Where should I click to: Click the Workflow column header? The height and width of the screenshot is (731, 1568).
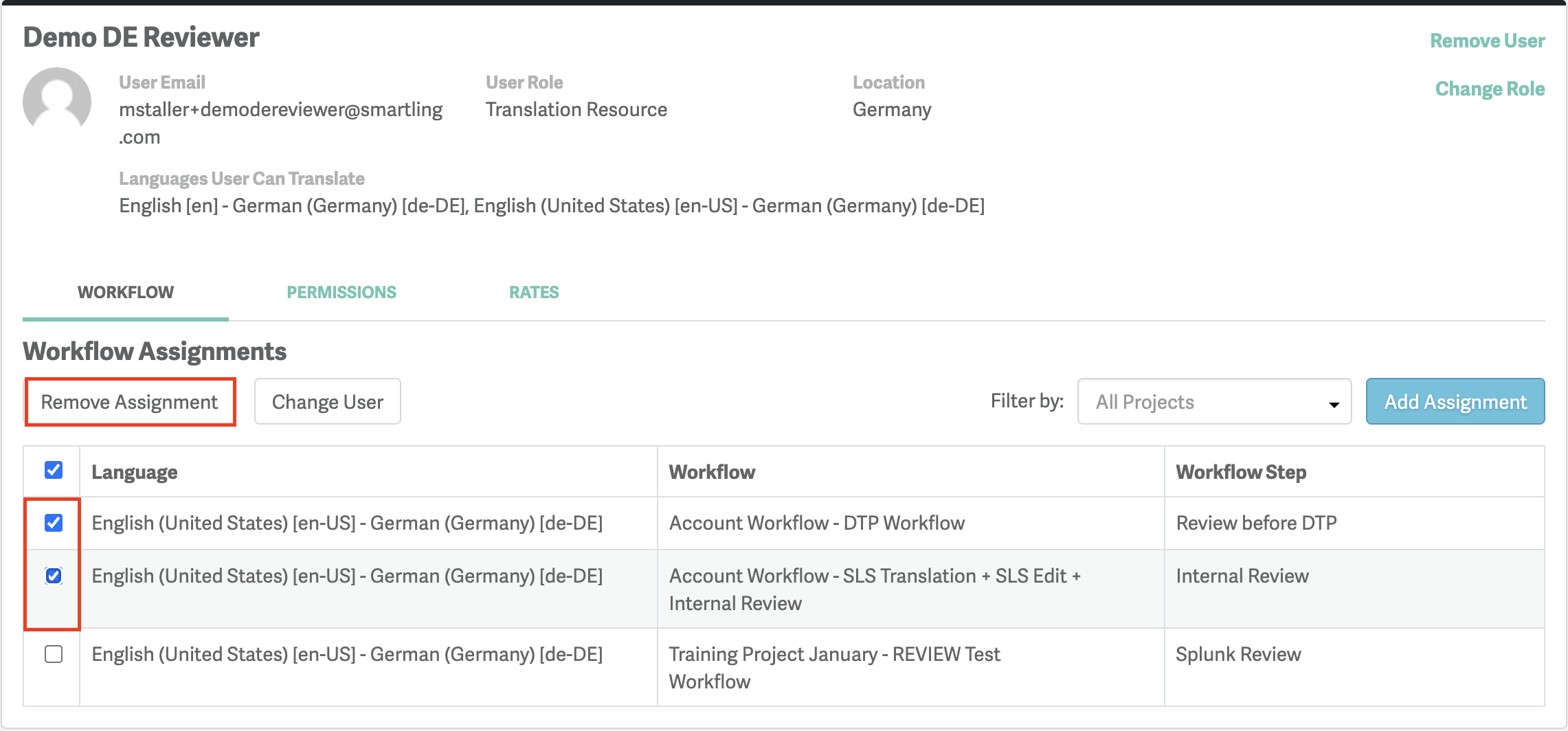[x=712, y=472]
